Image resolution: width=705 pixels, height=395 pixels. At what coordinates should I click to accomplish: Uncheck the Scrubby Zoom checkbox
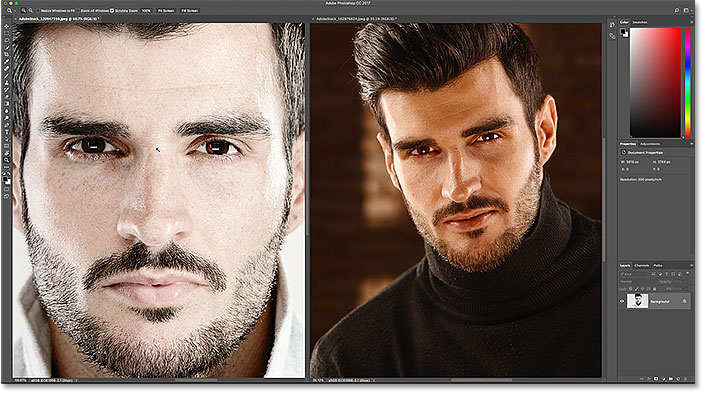coord(112,10)
